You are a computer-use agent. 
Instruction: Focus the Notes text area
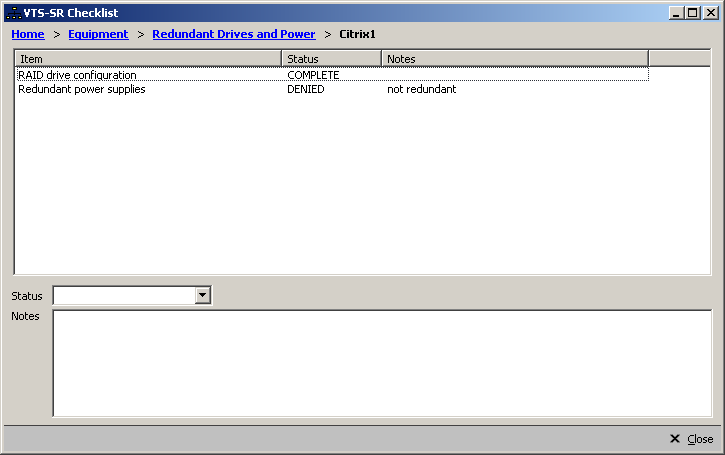tap(381, 363)
